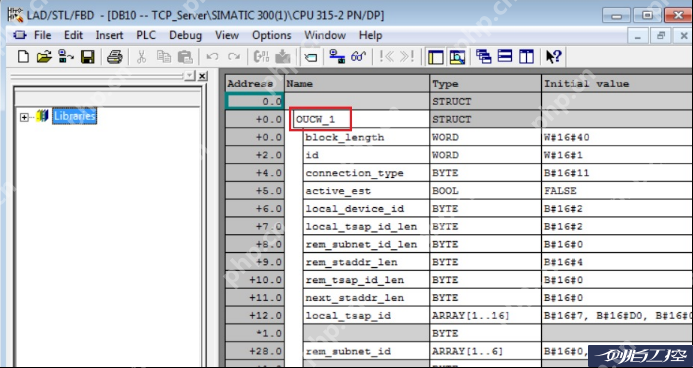Select the local_tsap_id name cell
The width and height of the screenshot is (693, 368).
tap(366, 315)
